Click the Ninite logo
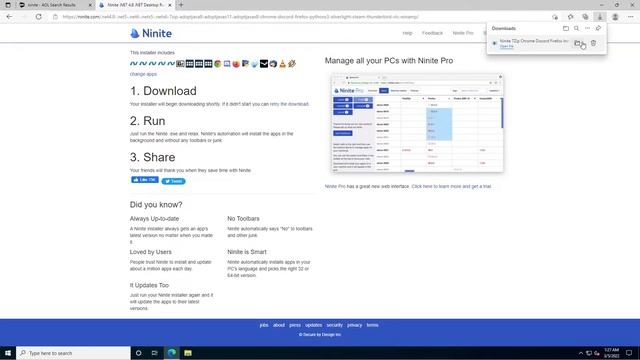The image size is (640, 360). click(151, 33)
